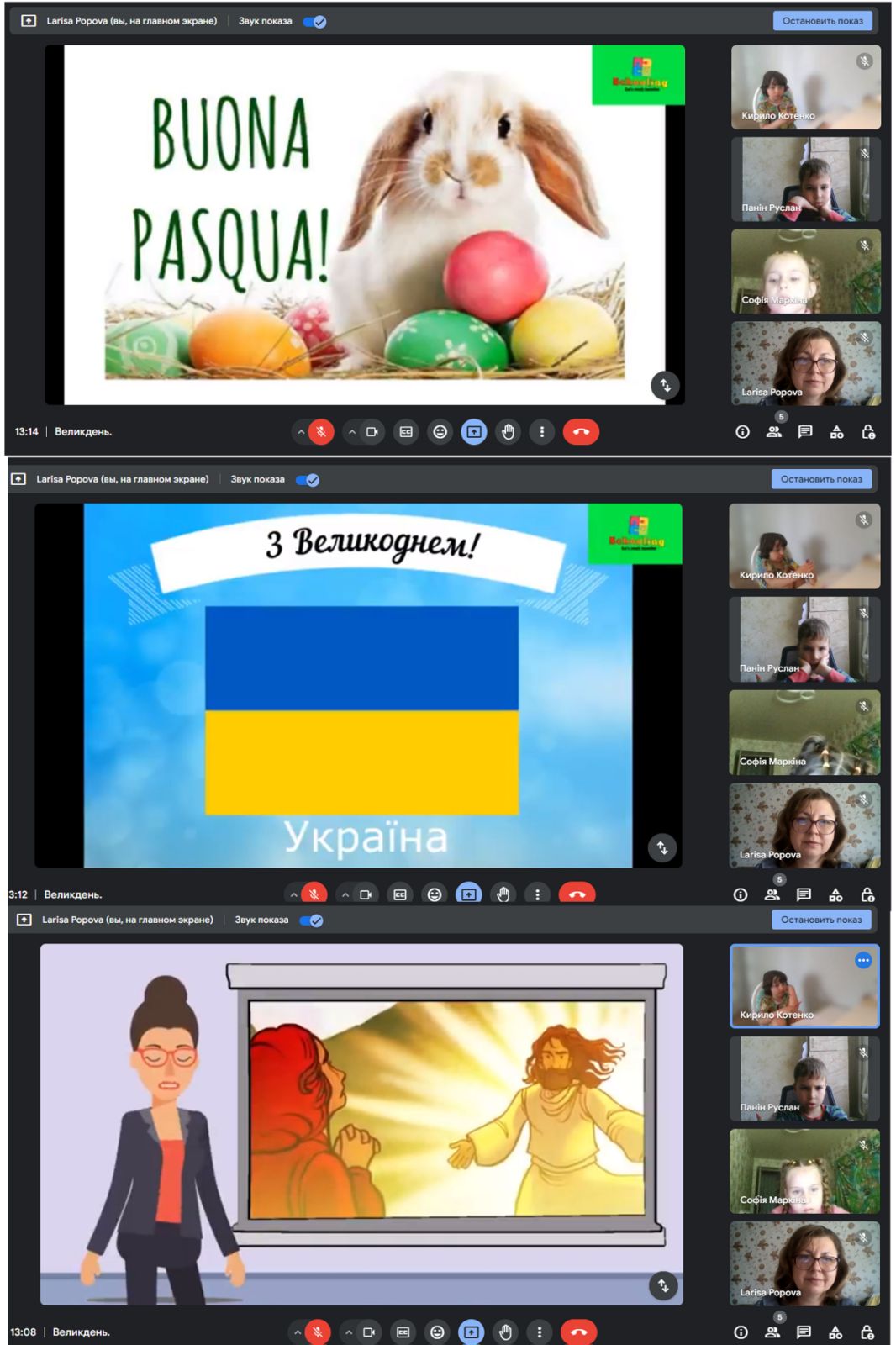This screenshot has width=896, height=1345.
Task: Select Софія Маркіна's video tile beside the Ukraine flag
Action: (x=804, y=732)
